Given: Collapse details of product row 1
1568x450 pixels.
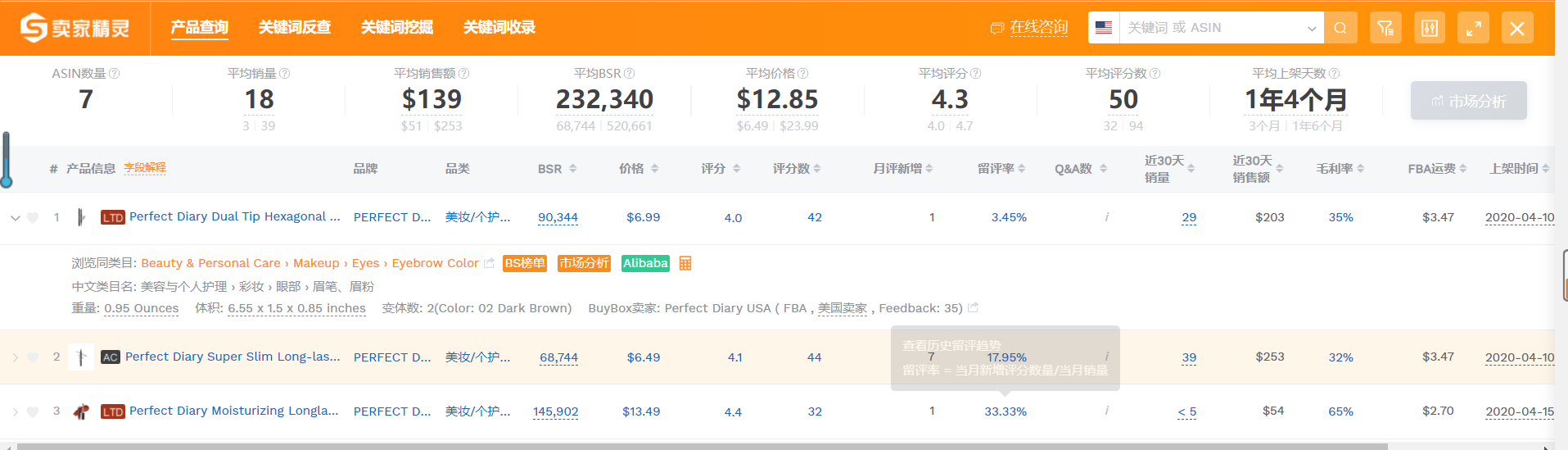Looking at the screenshot, I should [15, 218].
